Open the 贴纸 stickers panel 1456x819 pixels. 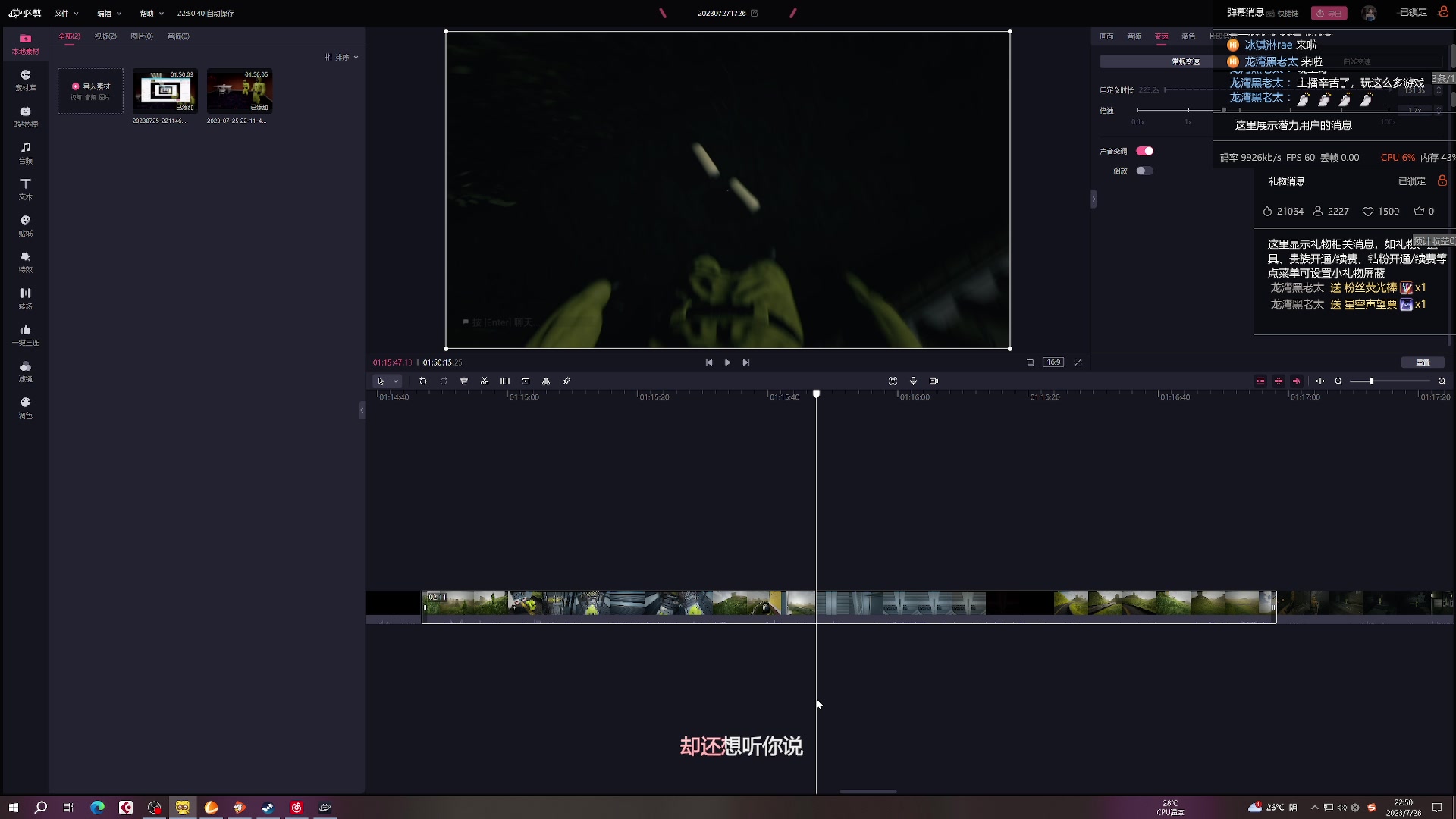(25, 226)
